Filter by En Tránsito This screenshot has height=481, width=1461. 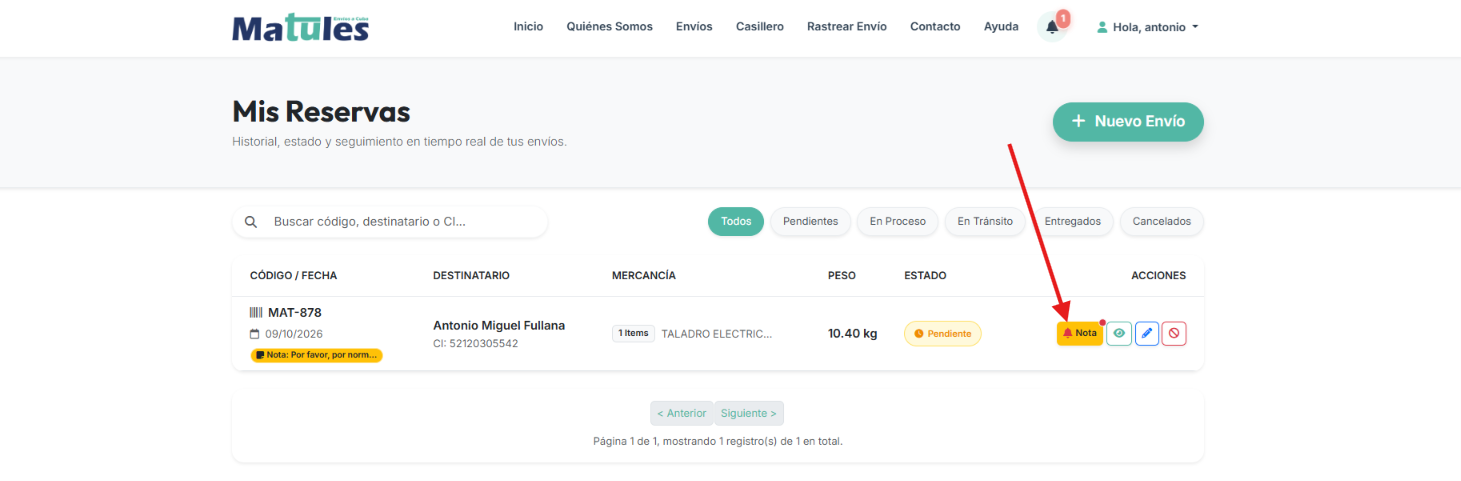(985, 222)
